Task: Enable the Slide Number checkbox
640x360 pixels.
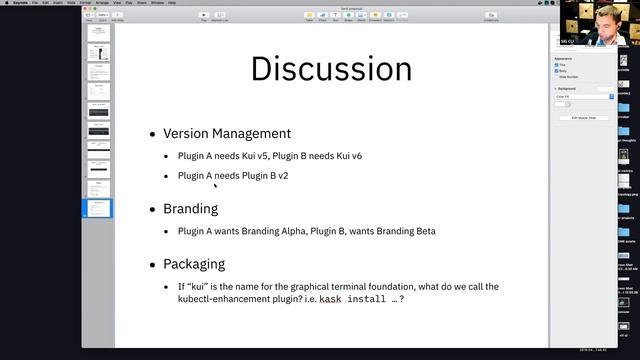Action: pyautogui.click(x=556, y=77)
